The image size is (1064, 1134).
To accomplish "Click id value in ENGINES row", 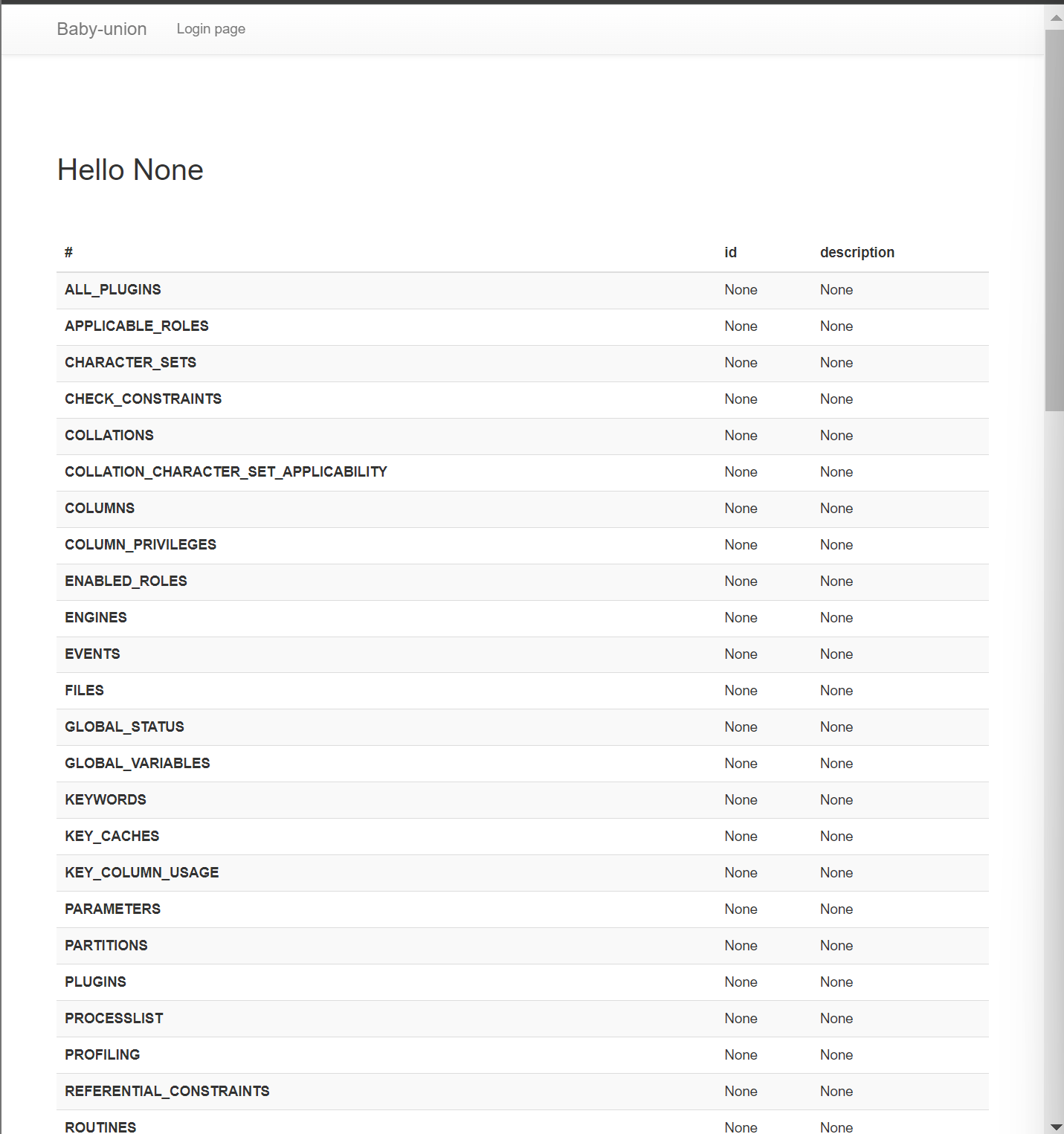I will pyautogui.click(x=741, y=618).
